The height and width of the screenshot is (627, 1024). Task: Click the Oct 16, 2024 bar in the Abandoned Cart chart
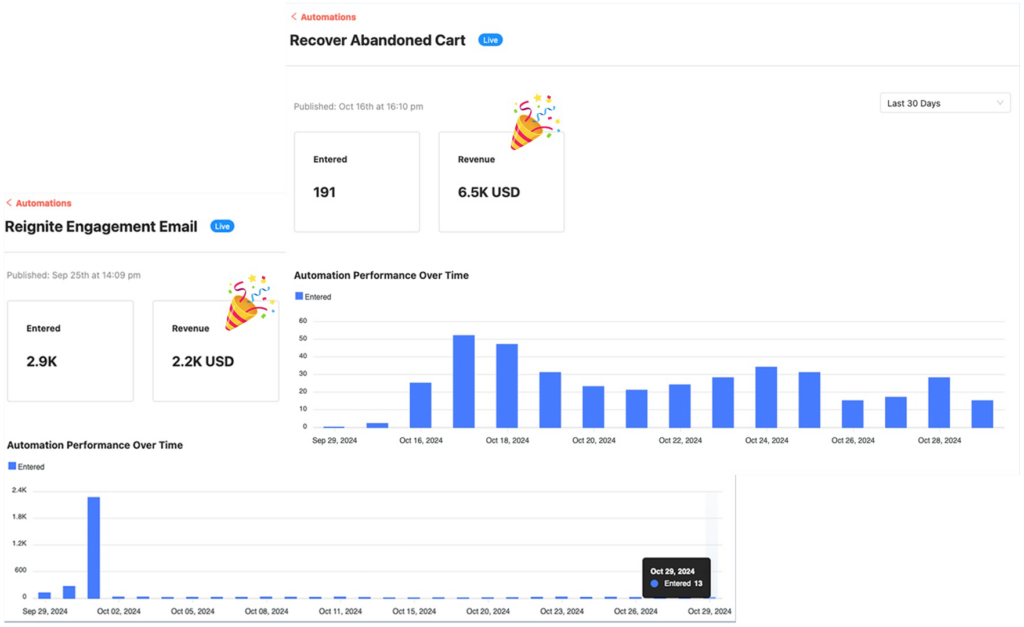click(x=421, y=404)
